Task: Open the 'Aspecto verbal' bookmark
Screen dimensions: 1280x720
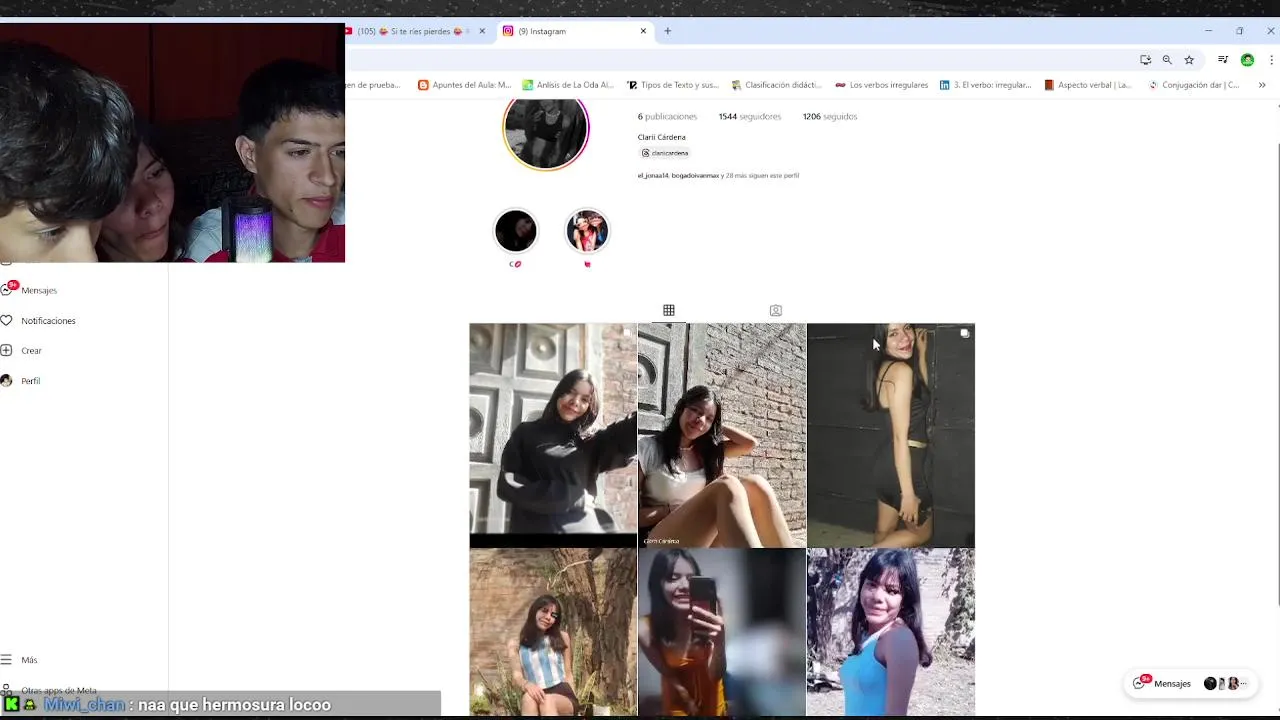Action: [x=1087, y=85]
